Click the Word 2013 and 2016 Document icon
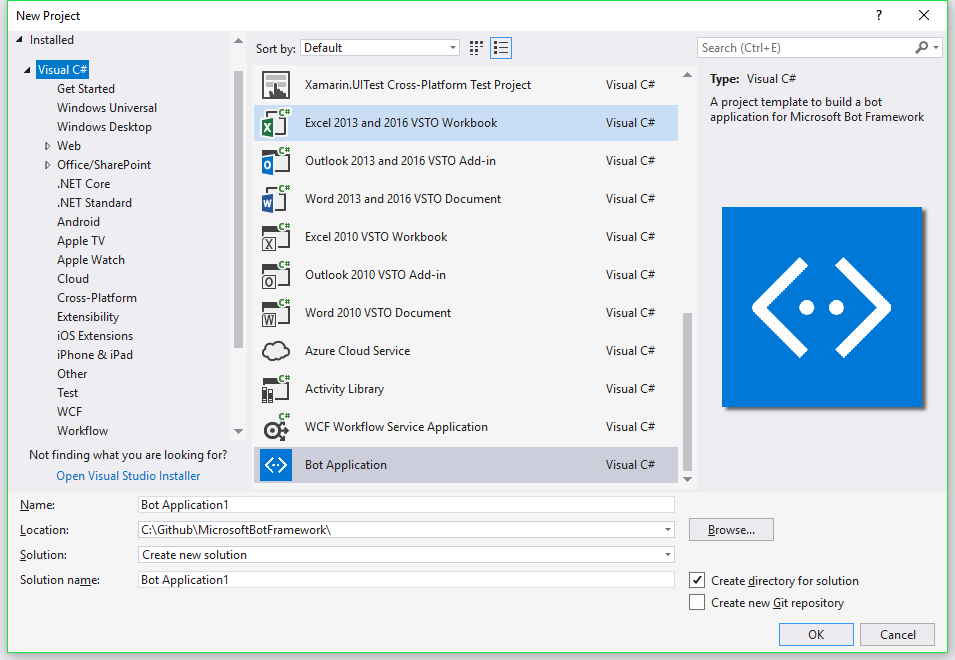The width and height of the screenshot is (955, 660). tap(276, 199)
